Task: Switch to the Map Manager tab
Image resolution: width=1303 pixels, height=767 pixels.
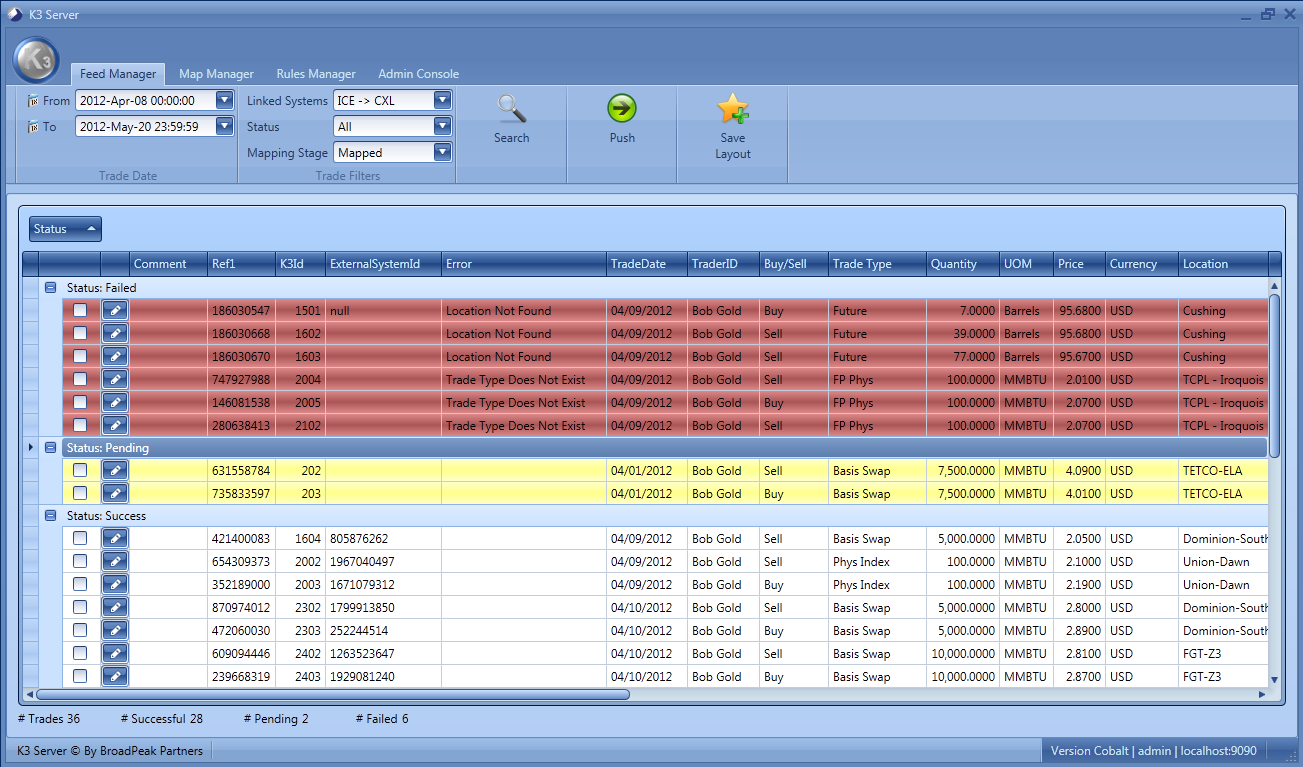Action: (216, 74)
